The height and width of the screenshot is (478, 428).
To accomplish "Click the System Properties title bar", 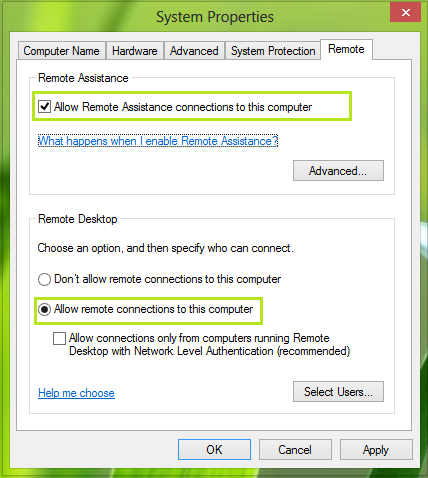I will pyautogui.click(x=215, y=17).
